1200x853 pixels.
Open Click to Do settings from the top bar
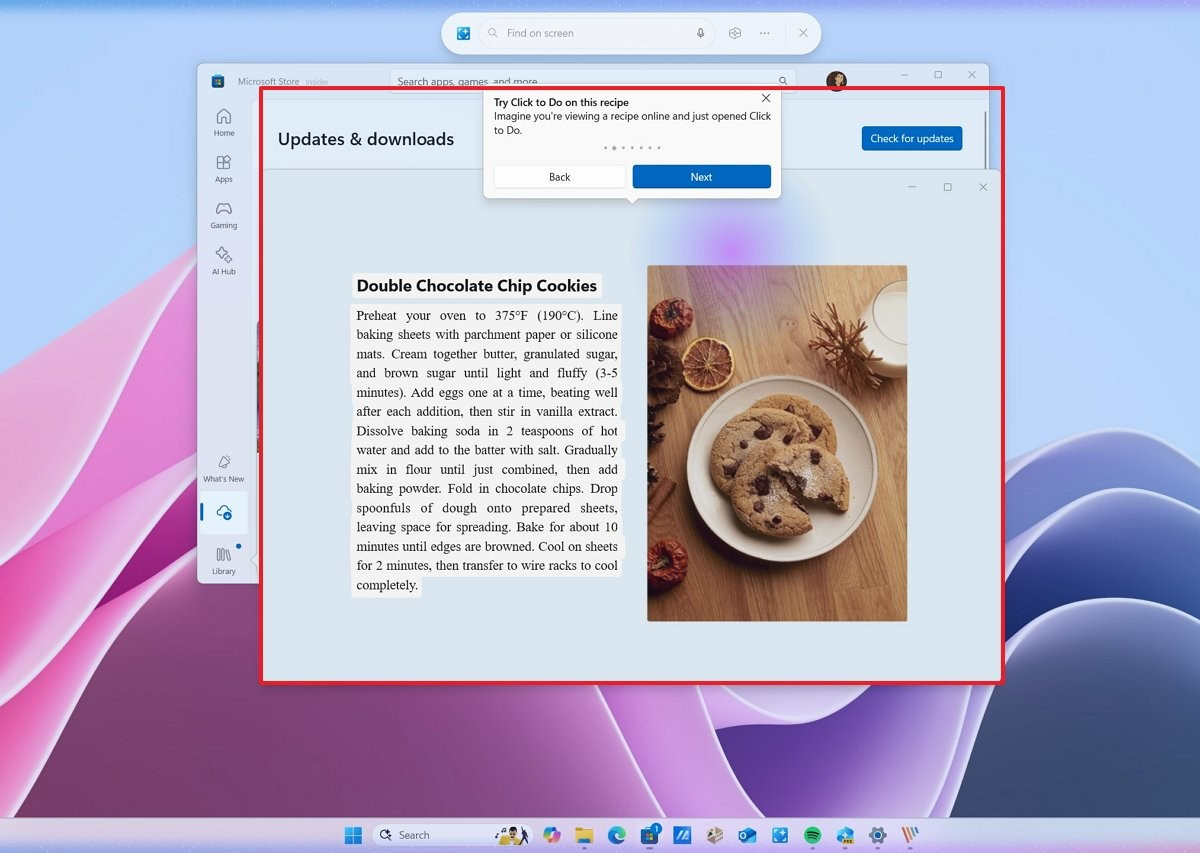734,33
